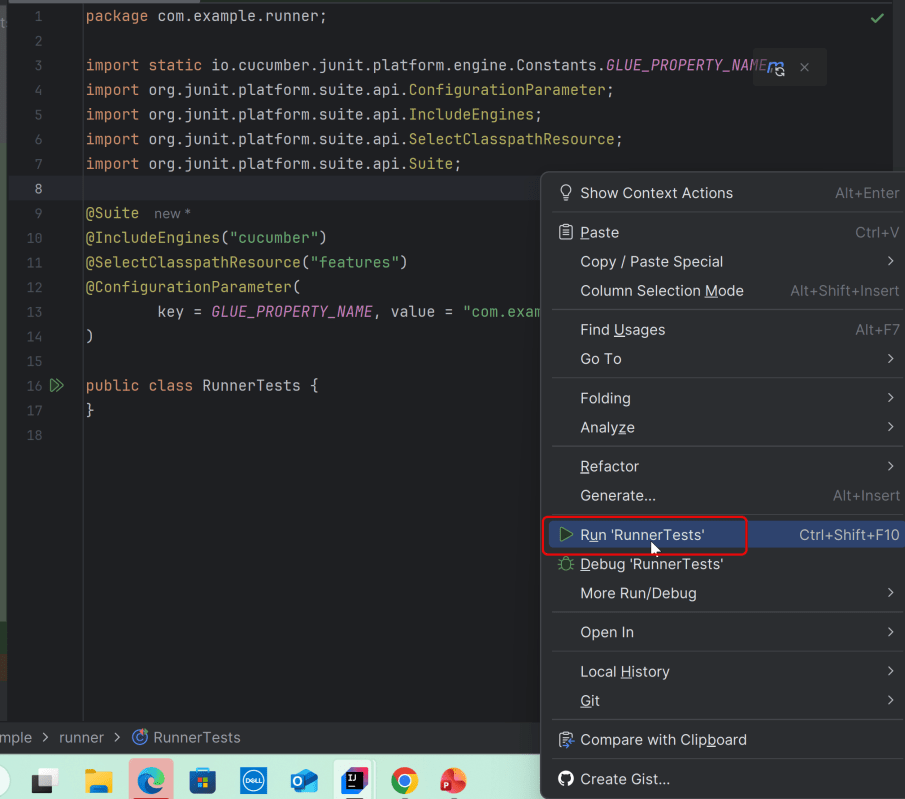Expand the Copy / Paste Special submenu
905x799 pixels.
coord(651,262)
